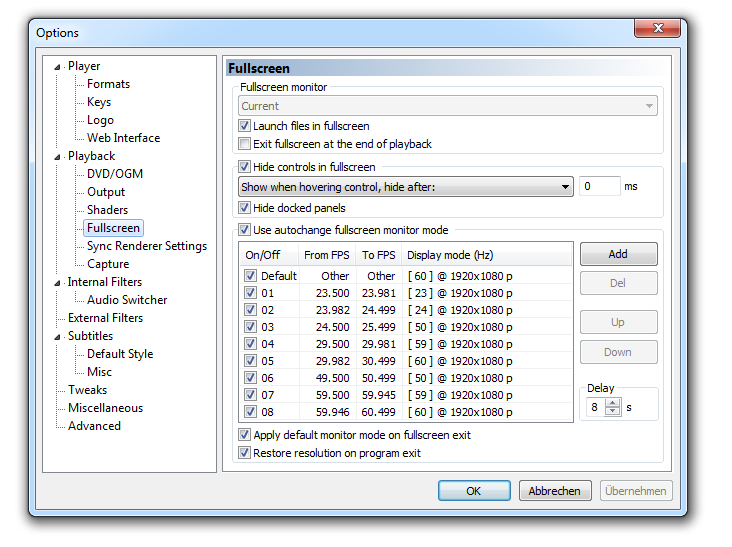Uncheck mode row 06 checkbox
Screen dimensions: 732x547
coord(250,378)
